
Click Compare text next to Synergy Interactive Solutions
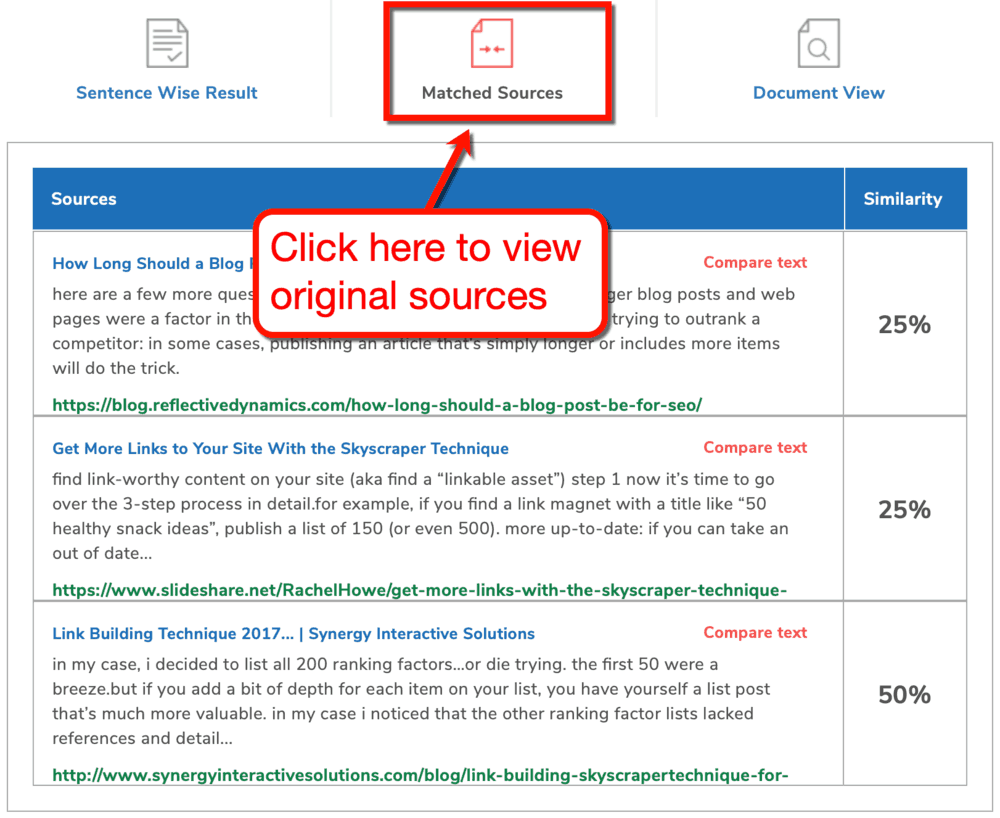(x=755, y=632)
